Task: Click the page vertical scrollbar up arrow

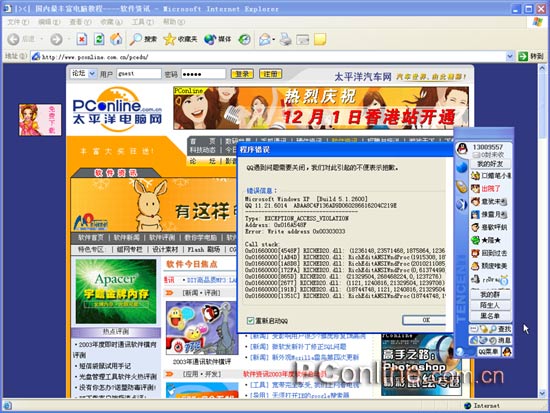Action: 542,68
